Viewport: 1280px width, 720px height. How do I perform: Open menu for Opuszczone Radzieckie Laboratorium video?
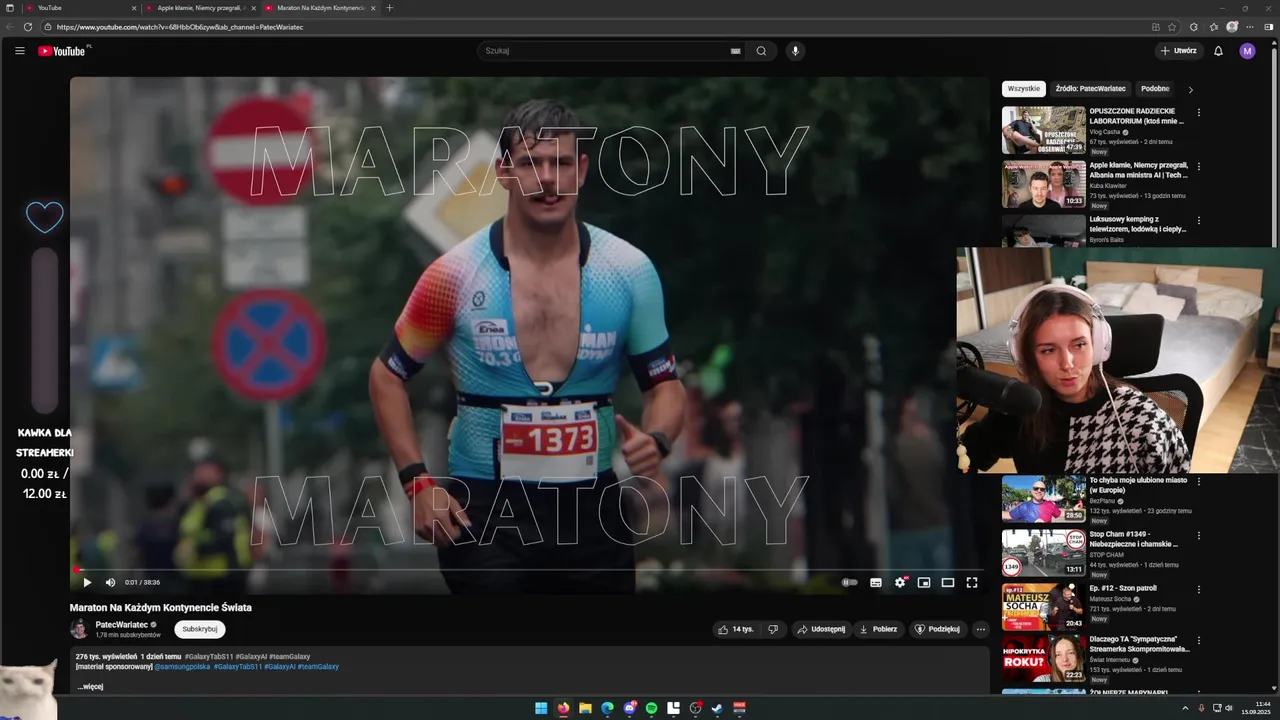click(1198, 112)
